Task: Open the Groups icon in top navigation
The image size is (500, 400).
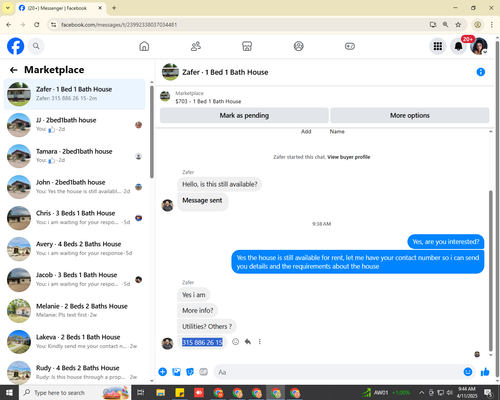Action: (298, 46)
